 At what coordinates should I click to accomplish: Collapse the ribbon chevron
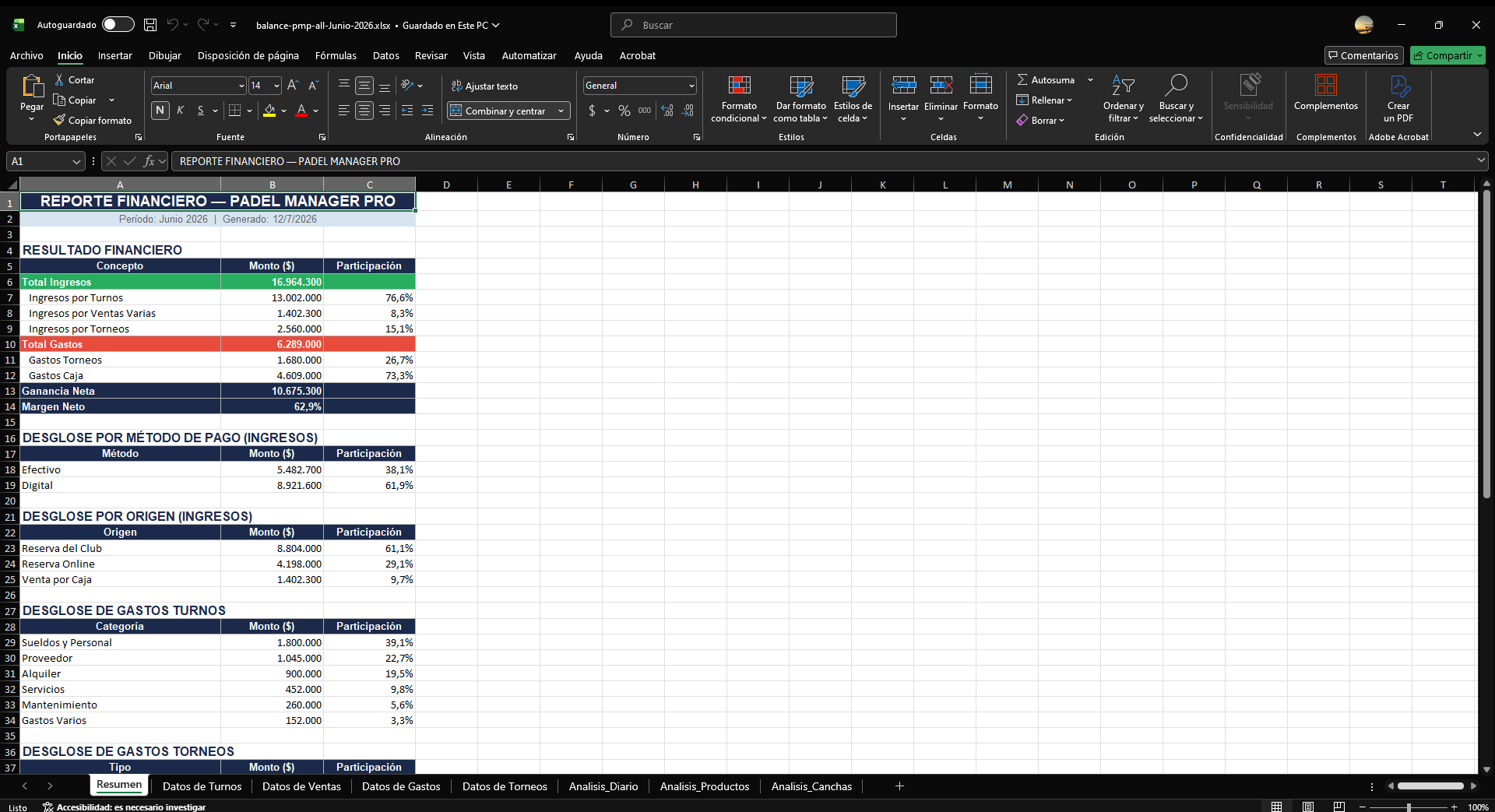[x=1477, y=135]
